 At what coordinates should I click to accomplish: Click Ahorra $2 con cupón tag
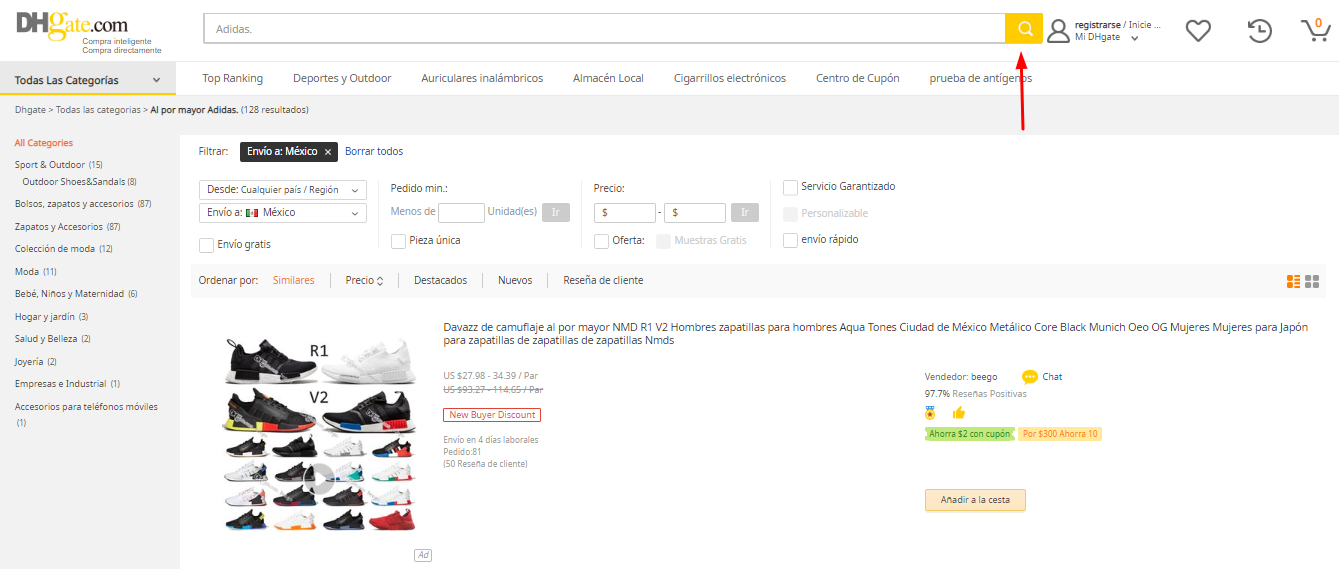tap(969, 434)
